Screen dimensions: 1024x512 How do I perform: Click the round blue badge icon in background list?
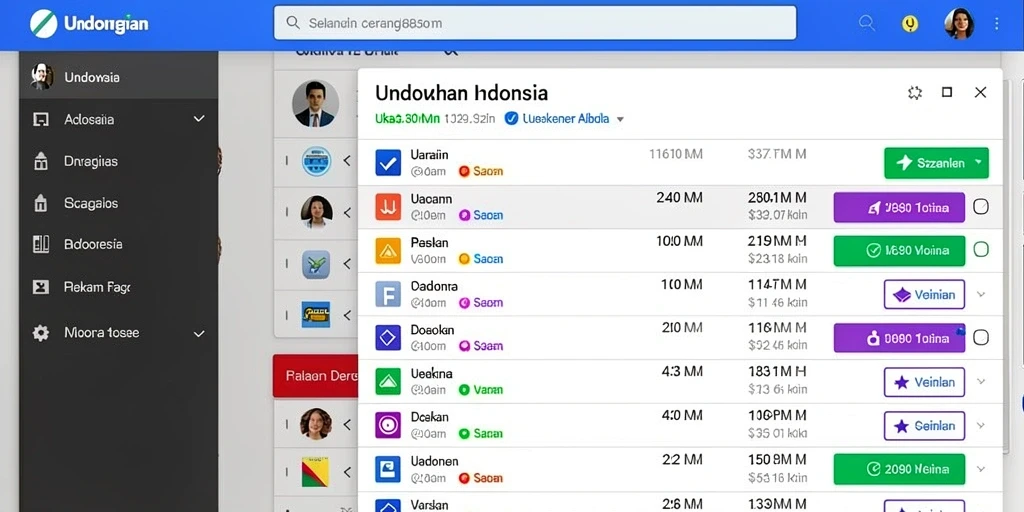click(317, 161)
